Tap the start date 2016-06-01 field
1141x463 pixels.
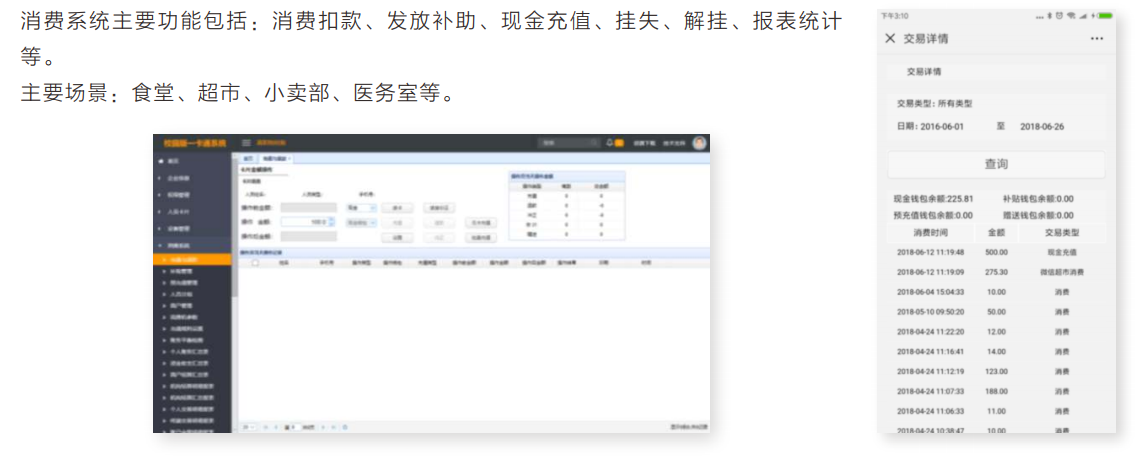(x=940, y=127)
